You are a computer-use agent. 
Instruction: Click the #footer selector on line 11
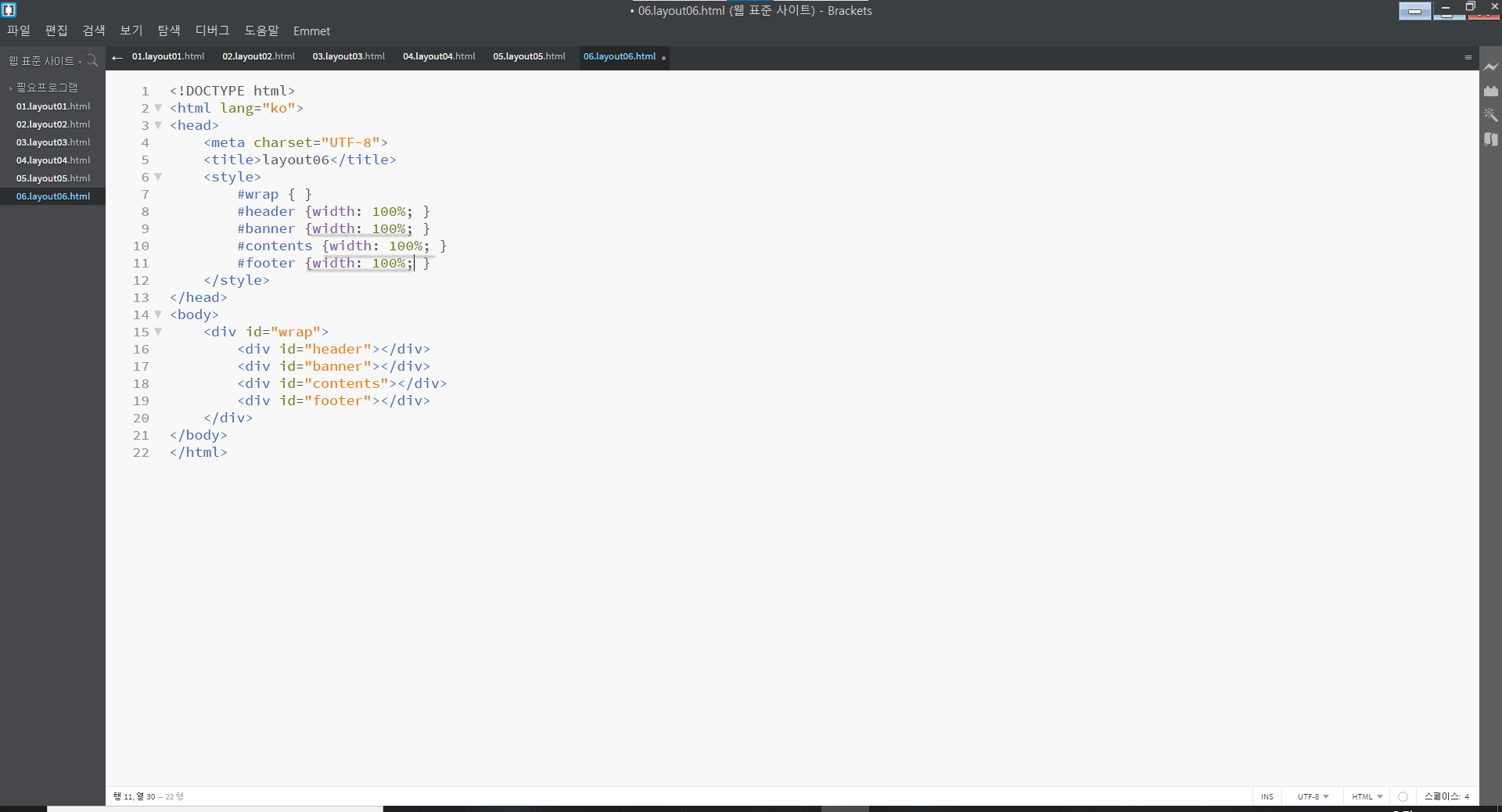pos(267,263)
